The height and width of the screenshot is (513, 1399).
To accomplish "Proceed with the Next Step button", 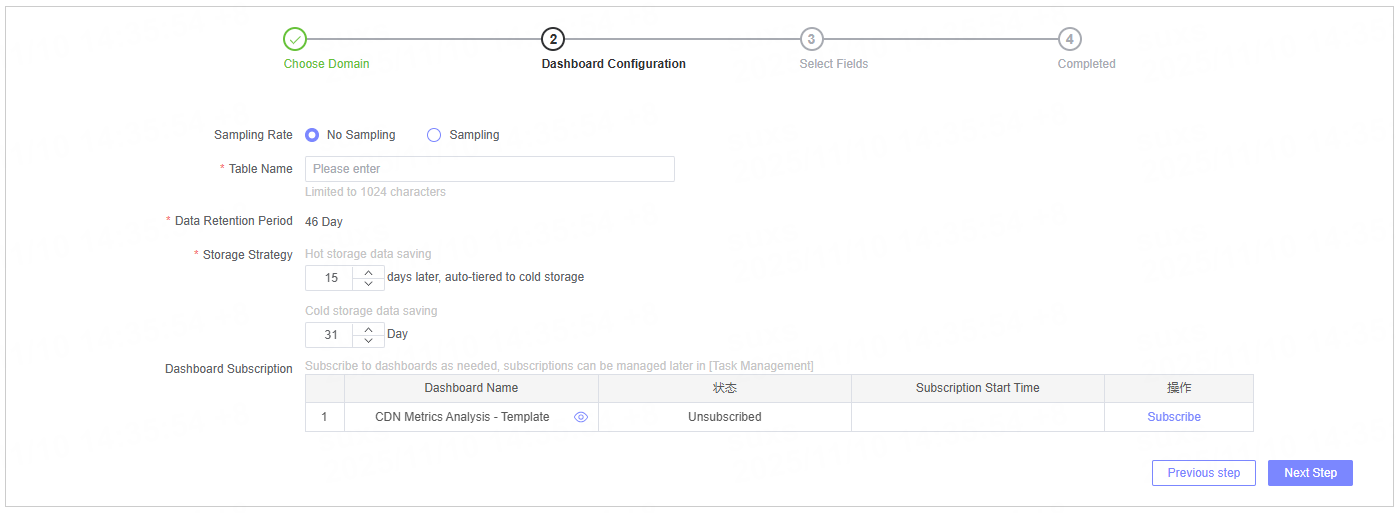I will (x=1310, y=473).
